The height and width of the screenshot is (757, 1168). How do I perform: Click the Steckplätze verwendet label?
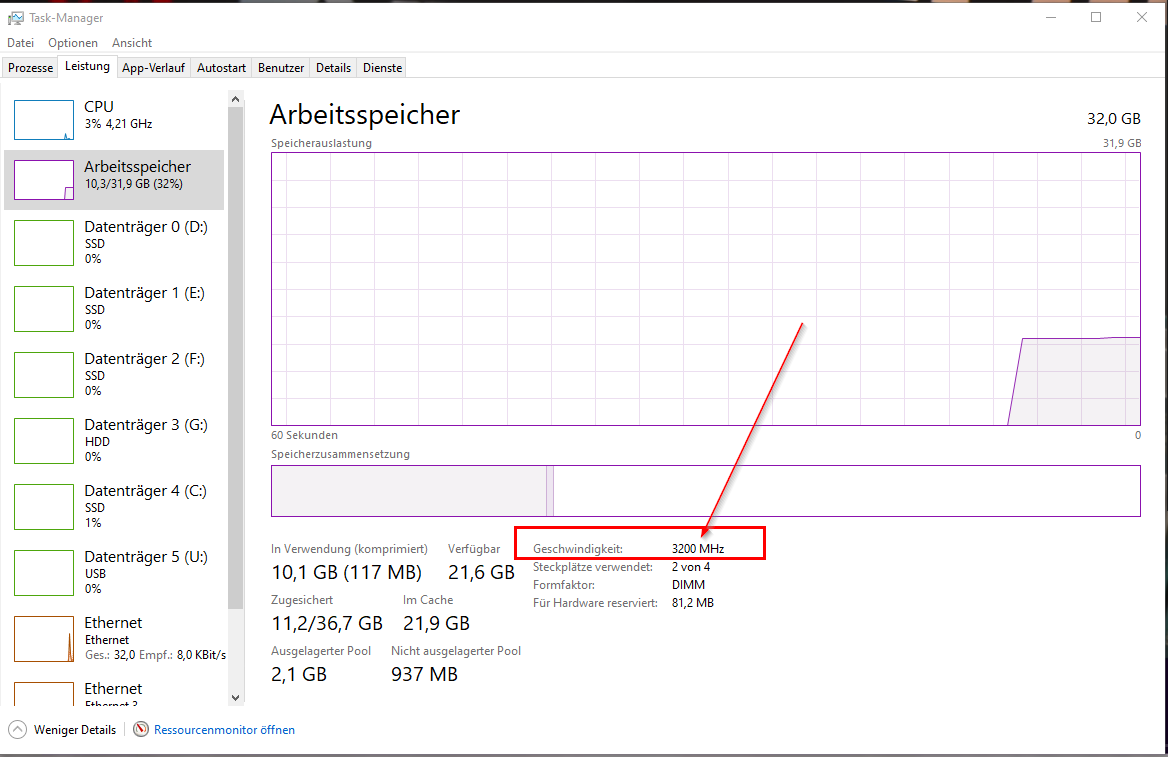pyautogui.click(x=593, y=567)
